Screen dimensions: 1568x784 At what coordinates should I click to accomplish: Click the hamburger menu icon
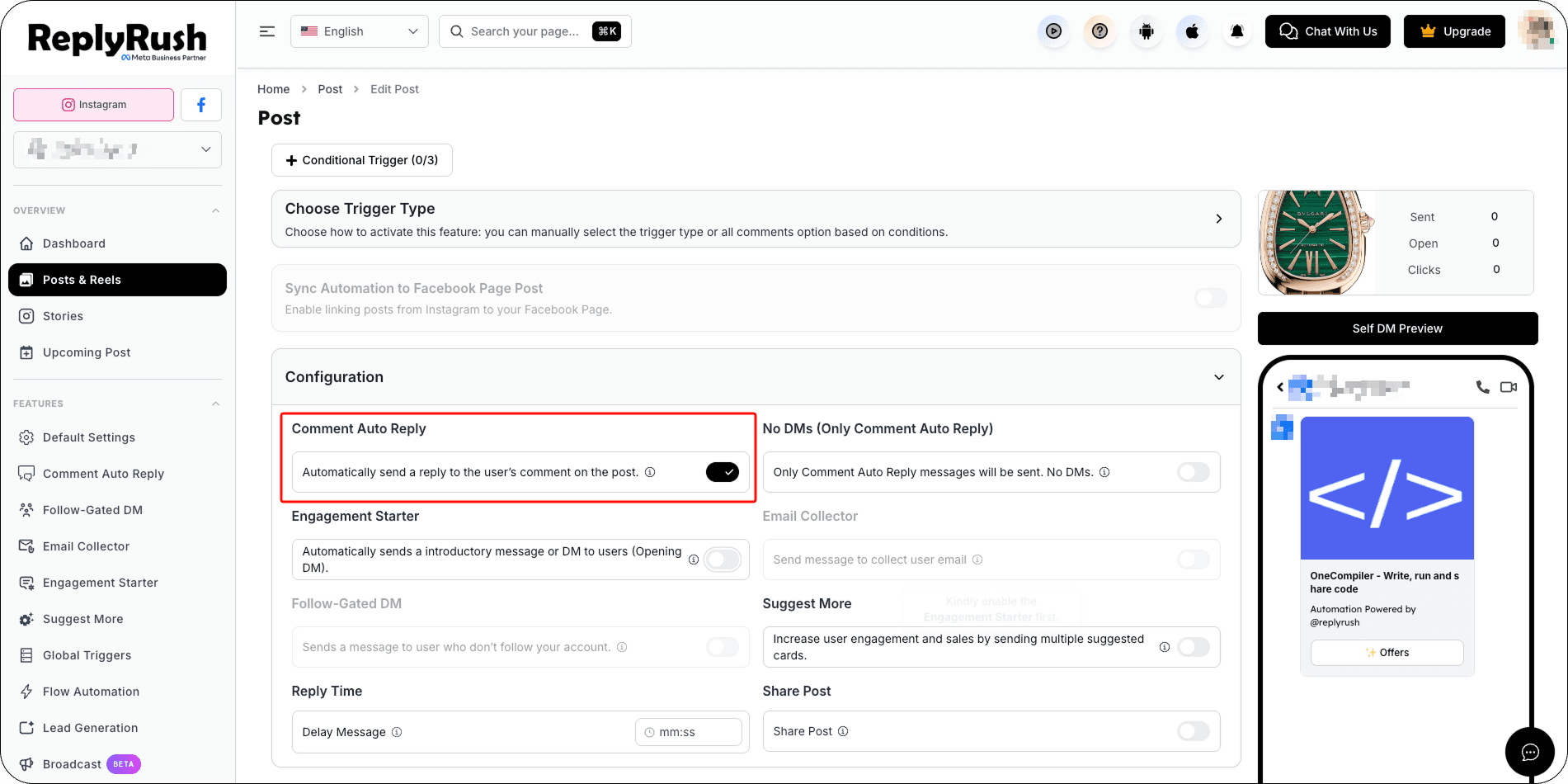[267, 31]
